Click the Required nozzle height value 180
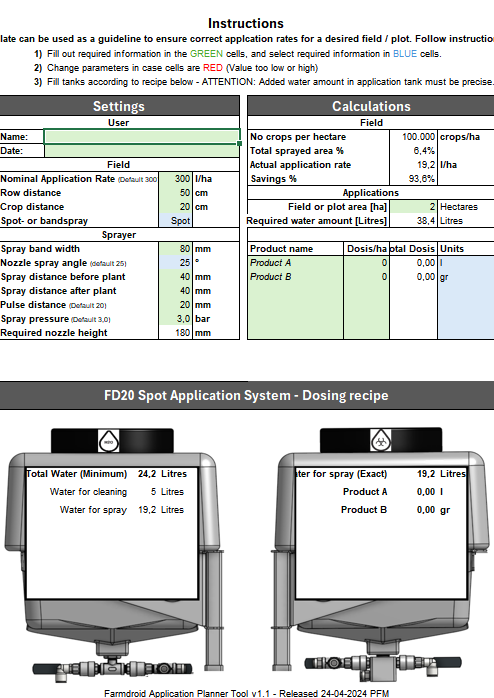494x698 pixels. (x=175, y=333)
